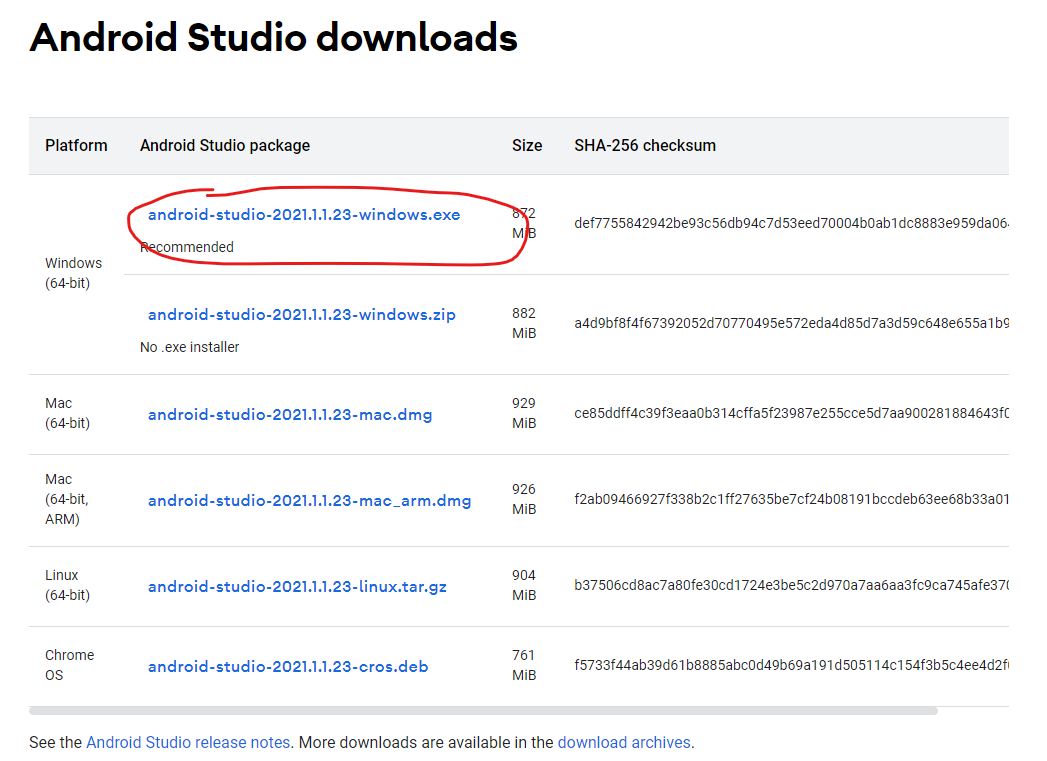Click the Chrome OS platform cell
Image resolution: width=1047 pixels, height=761 pixels.
pyautogui.click(x=69, y=665)
